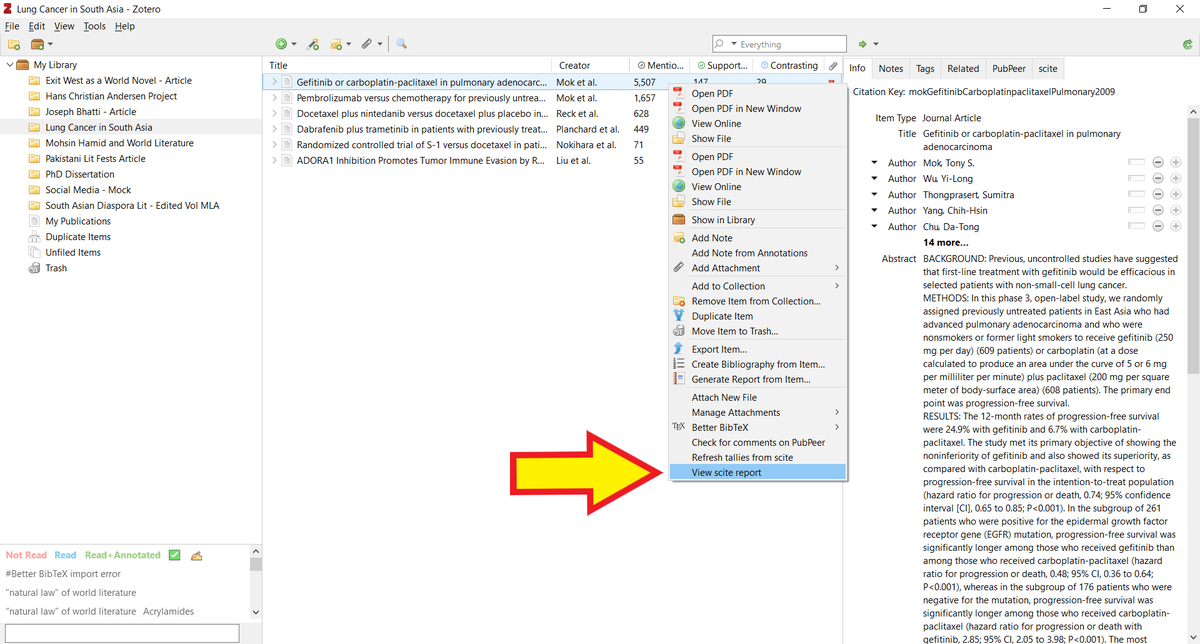
Task: Toggle name field mode for Wu, Yi-Long
Action: 1135,179
